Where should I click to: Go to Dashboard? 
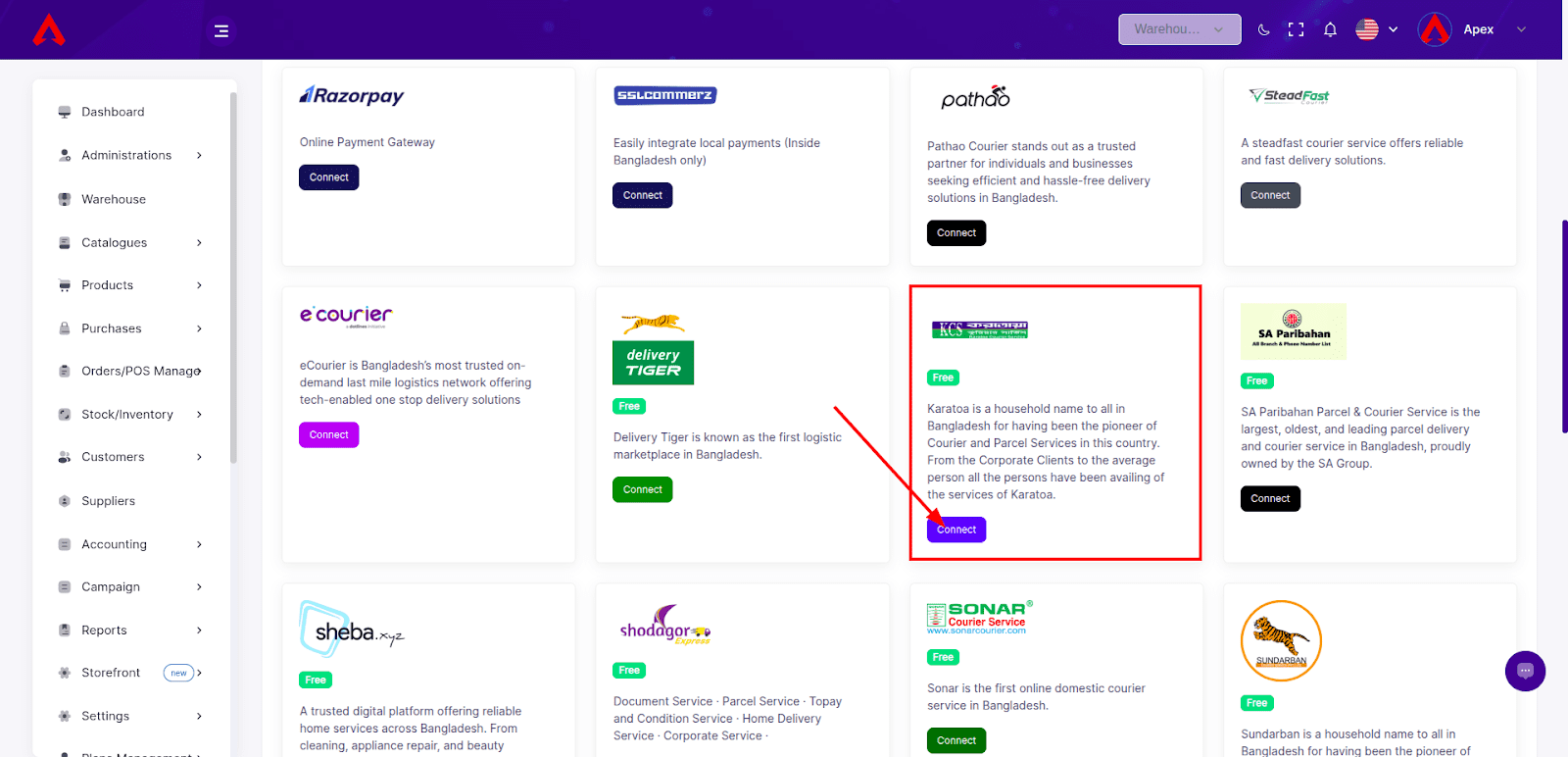[113, 112]
